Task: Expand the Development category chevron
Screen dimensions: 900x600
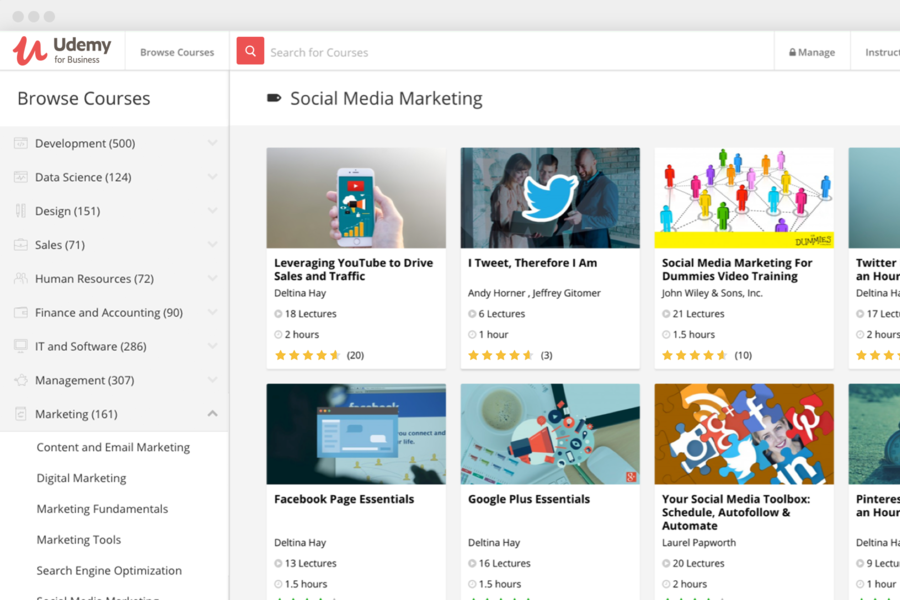Action: (212, 143)
